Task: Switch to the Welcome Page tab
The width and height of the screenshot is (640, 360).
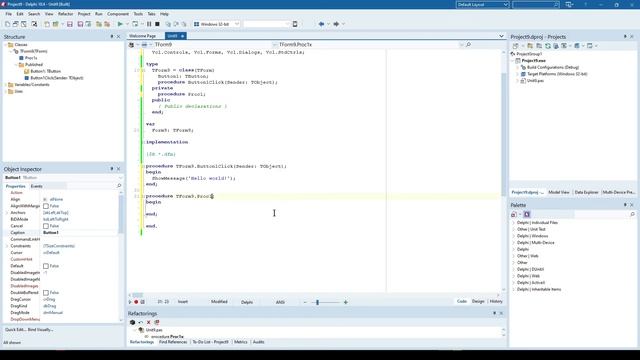Action: tap(142, 36)
